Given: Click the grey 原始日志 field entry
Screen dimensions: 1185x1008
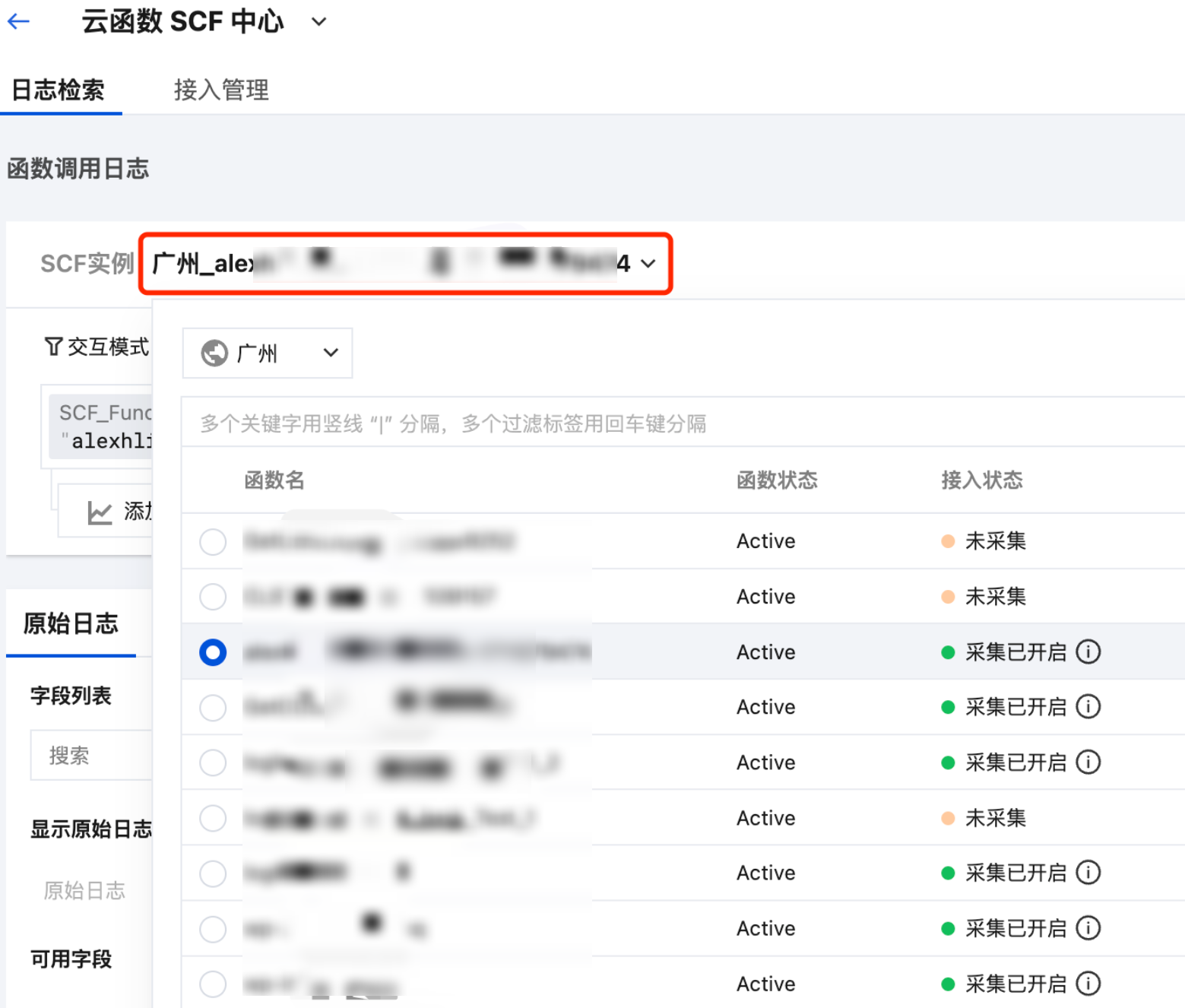Looking at the screenshot, I should pyautogui.click(x=84, y=891).
